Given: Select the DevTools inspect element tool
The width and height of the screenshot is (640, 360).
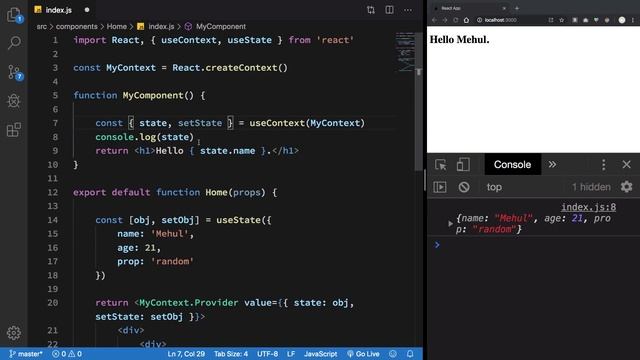Looking at the screenshot, I should (x=440, y=164).
